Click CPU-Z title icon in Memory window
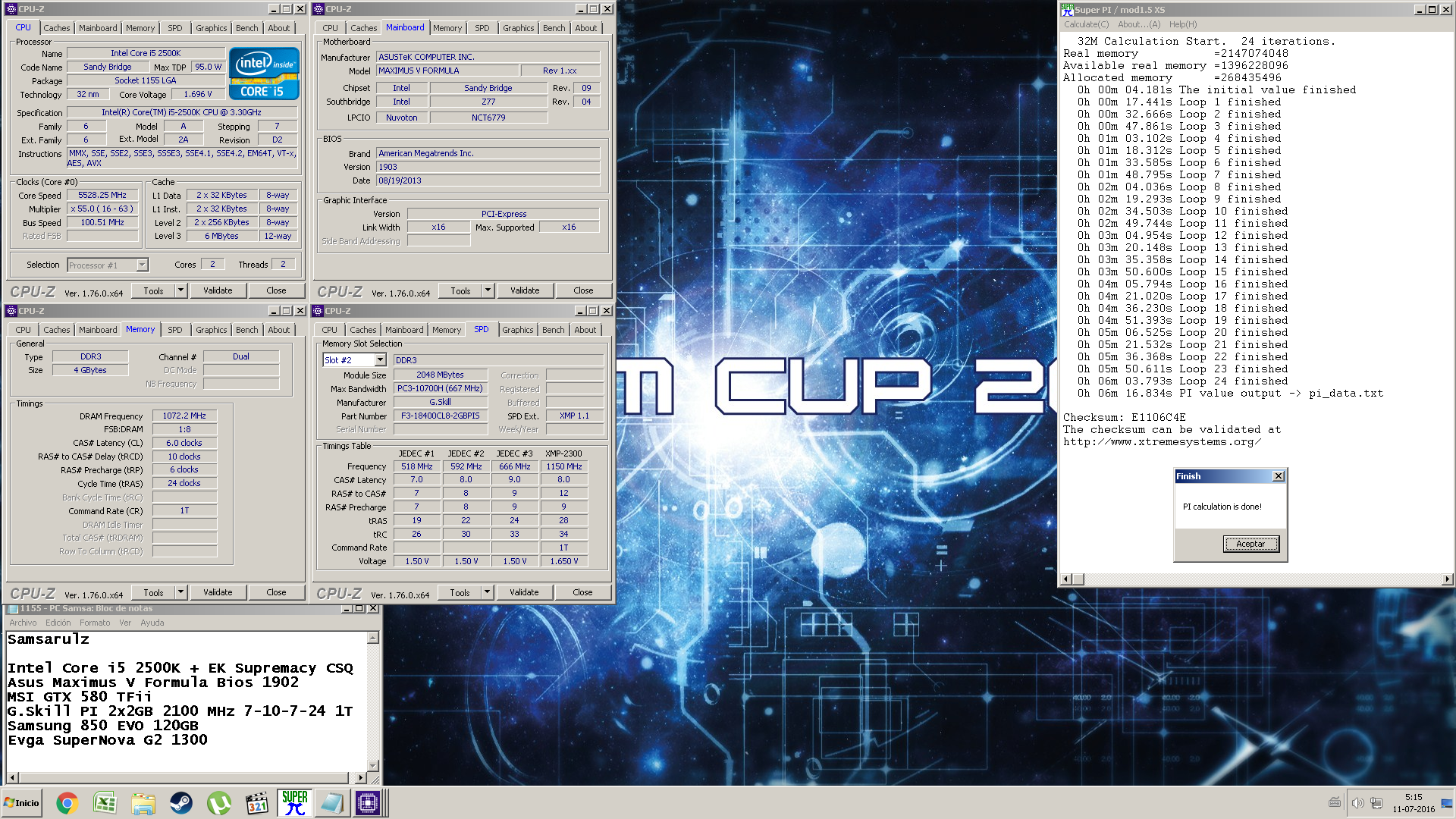The image size is (1456, 819). pos(11,311)
